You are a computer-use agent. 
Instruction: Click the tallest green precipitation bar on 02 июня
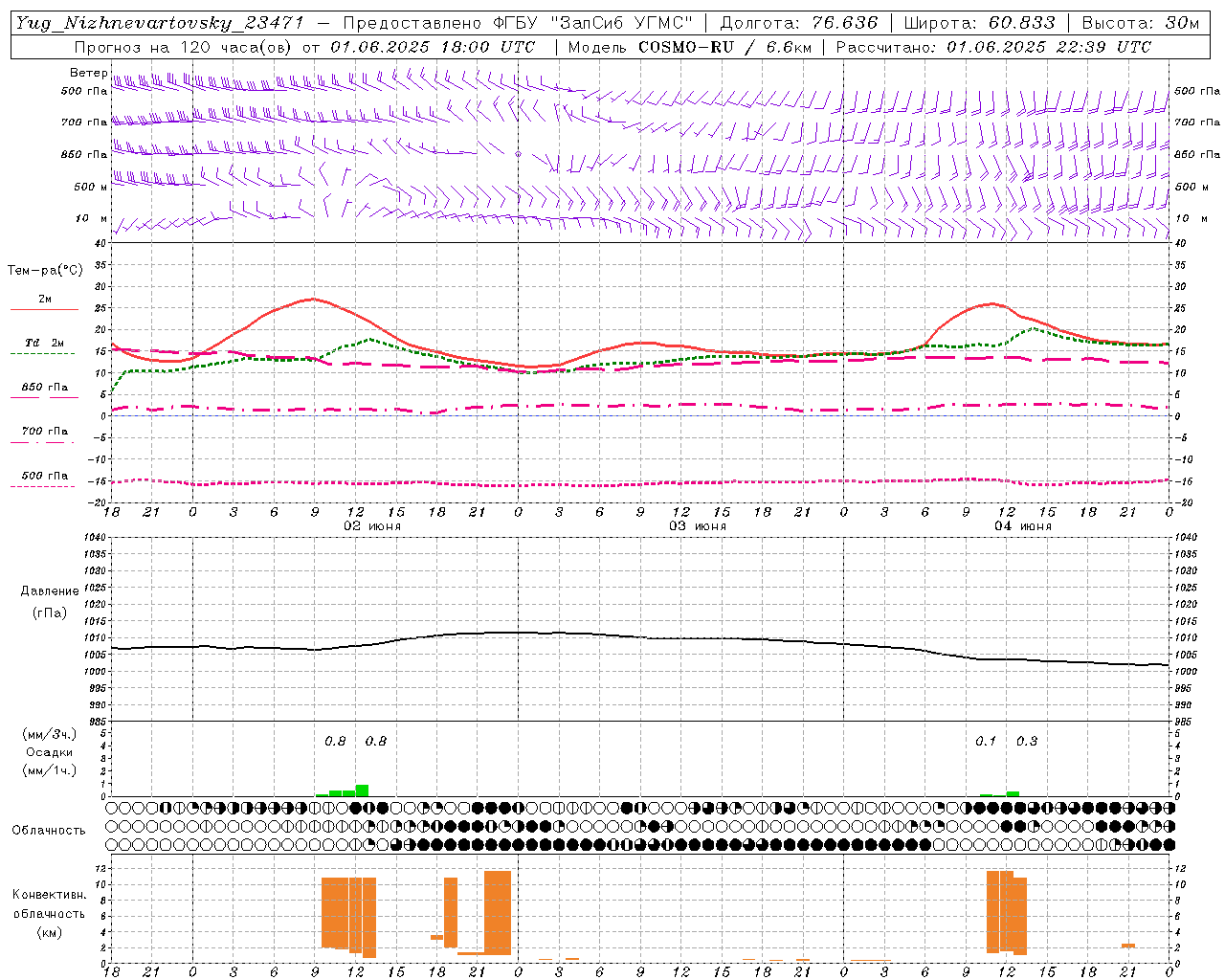(362, 791)
